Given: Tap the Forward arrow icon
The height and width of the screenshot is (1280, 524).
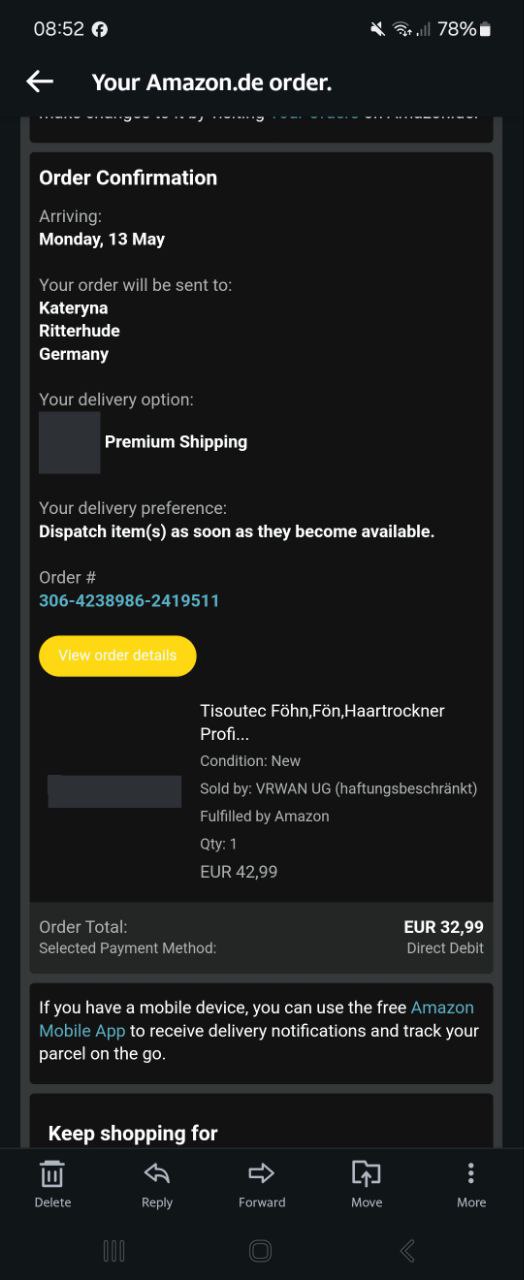Looking at the screenshot, I should [x=262, y=1173].
